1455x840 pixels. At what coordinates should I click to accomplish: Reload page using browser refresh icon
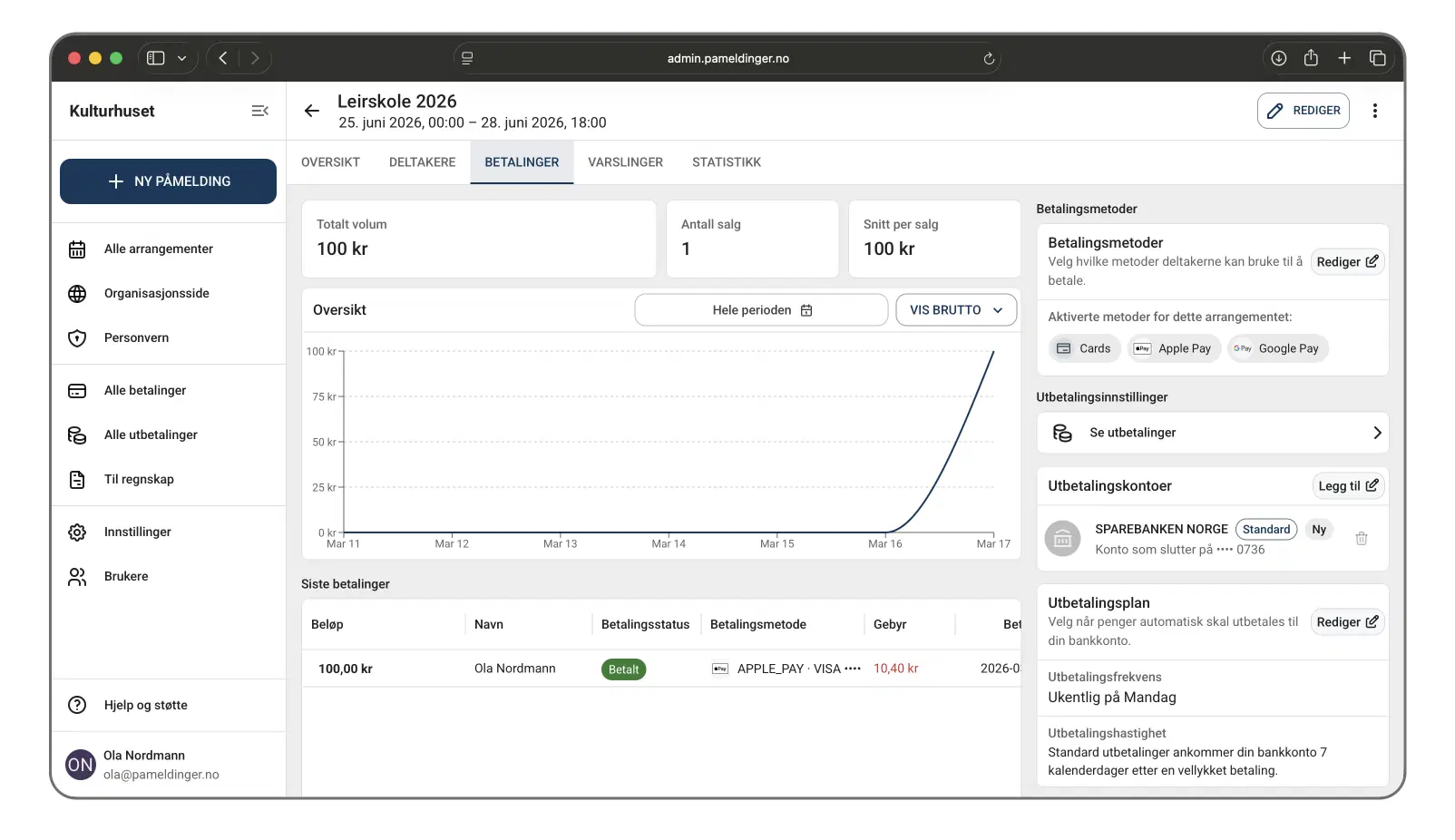pyautogui.click(x=989, y=59)
